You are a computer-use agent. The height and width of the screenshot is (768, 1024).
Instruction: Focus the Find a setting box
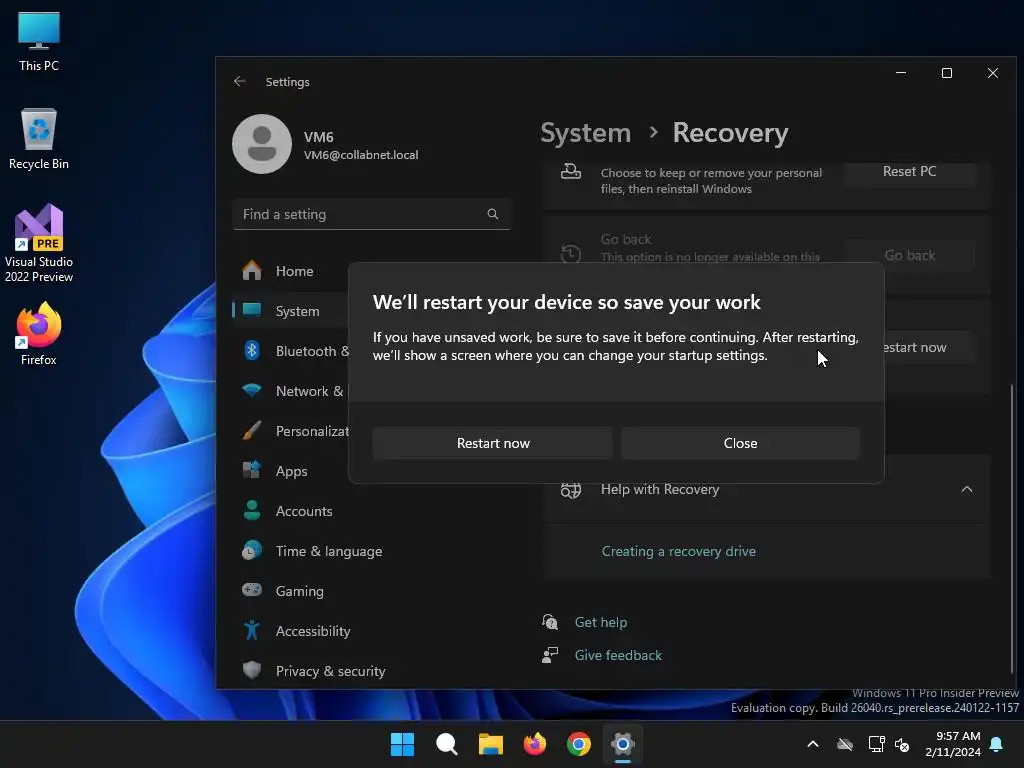click(x=371, y=214)
